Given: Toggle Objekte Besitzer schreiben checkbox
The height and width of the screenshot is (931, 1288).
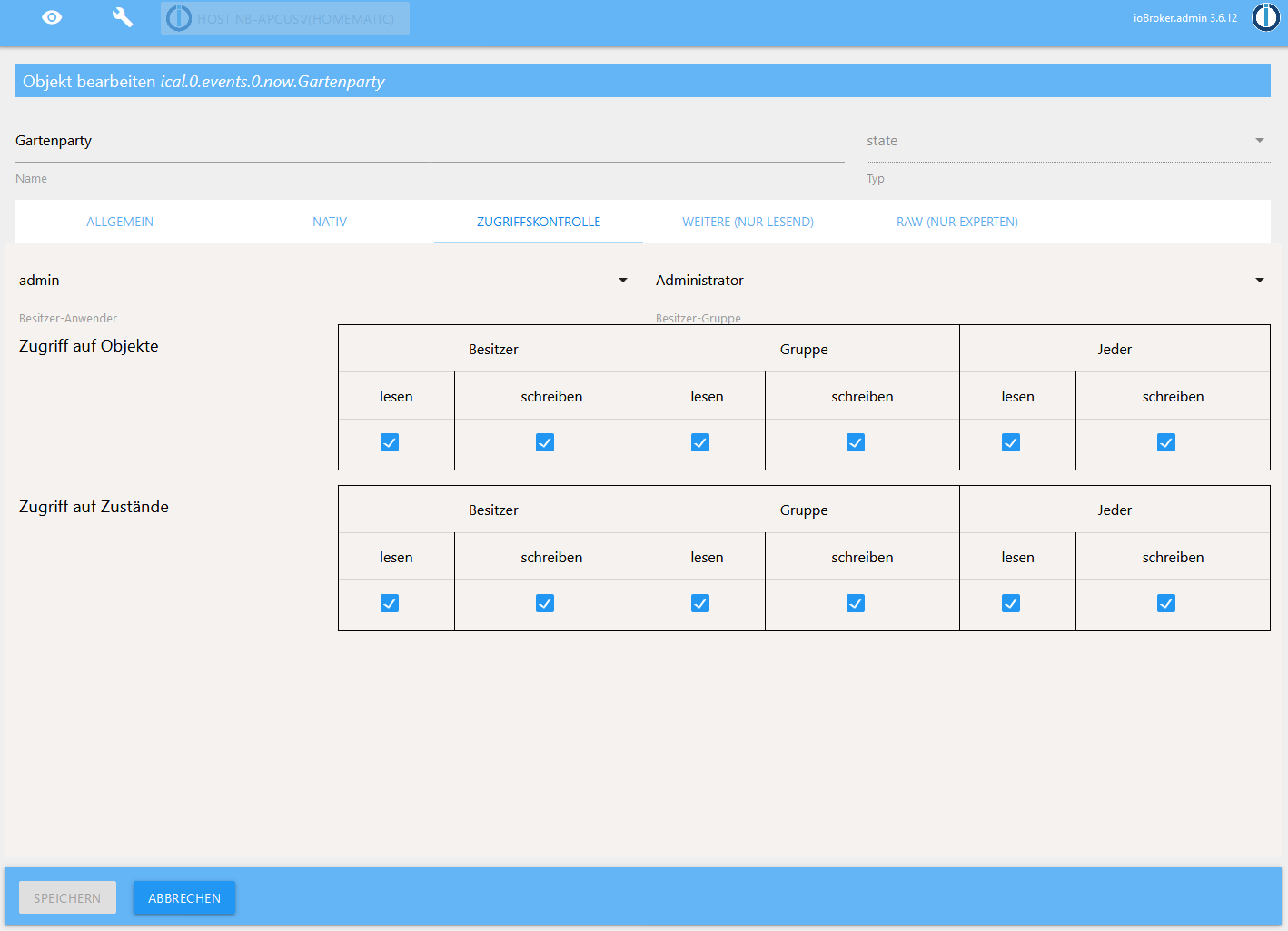Looking at the screenshot, I should point(545,442).
